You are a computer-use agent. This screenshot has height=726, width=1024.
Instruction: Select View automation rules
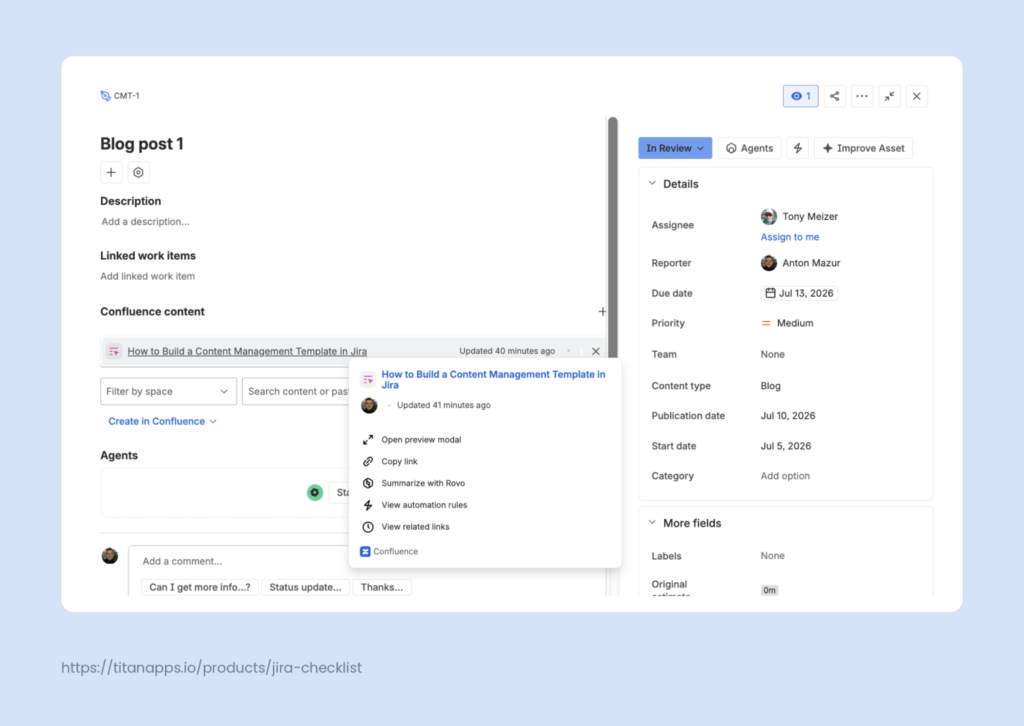424,505
